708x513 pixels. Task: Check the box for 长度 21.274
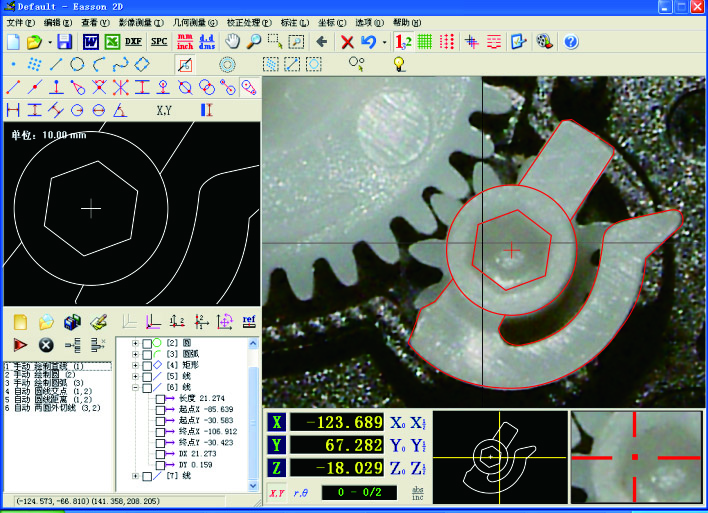point(160,399)
